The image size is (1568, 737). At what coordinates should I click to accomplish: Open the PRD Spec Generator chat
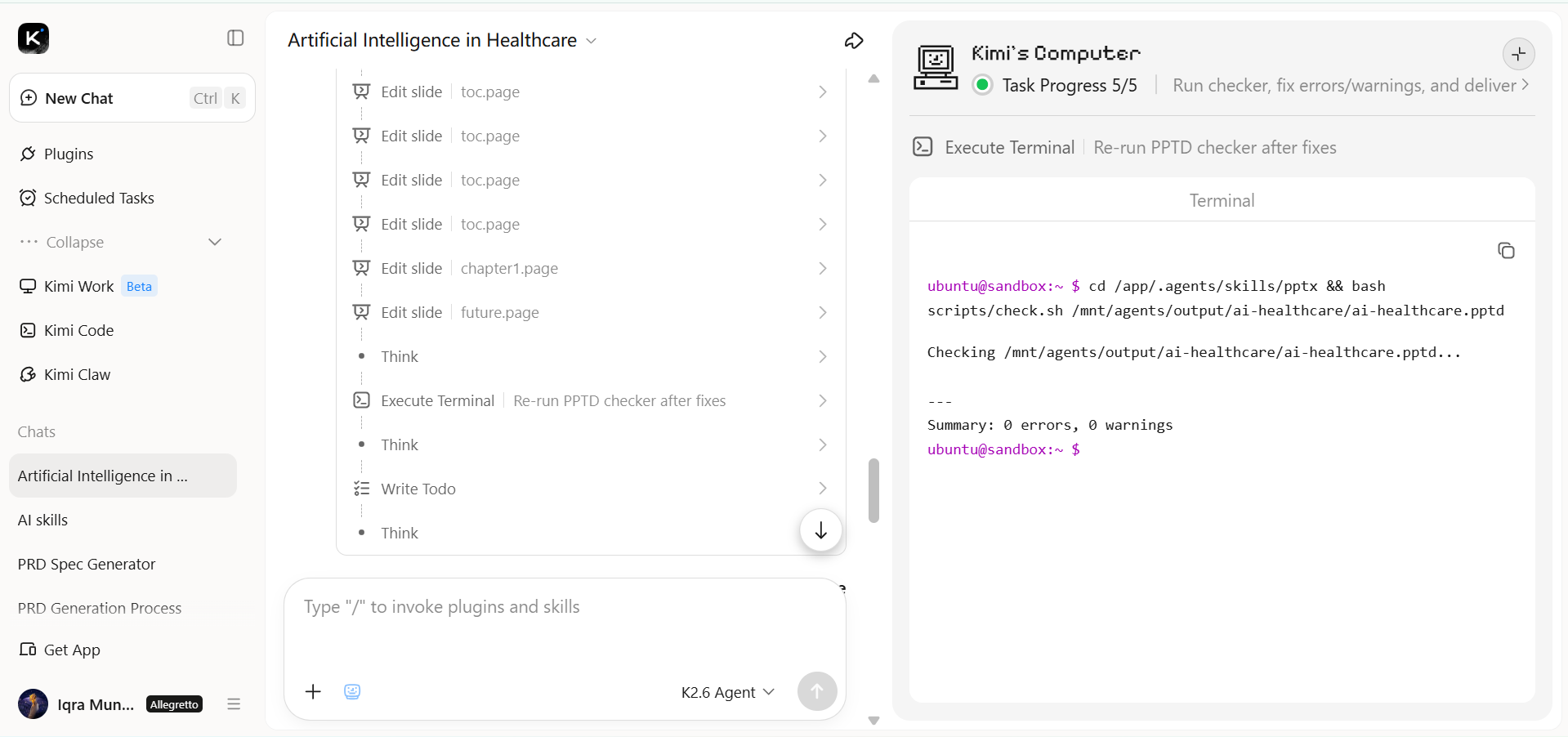(x=87, y=564)
